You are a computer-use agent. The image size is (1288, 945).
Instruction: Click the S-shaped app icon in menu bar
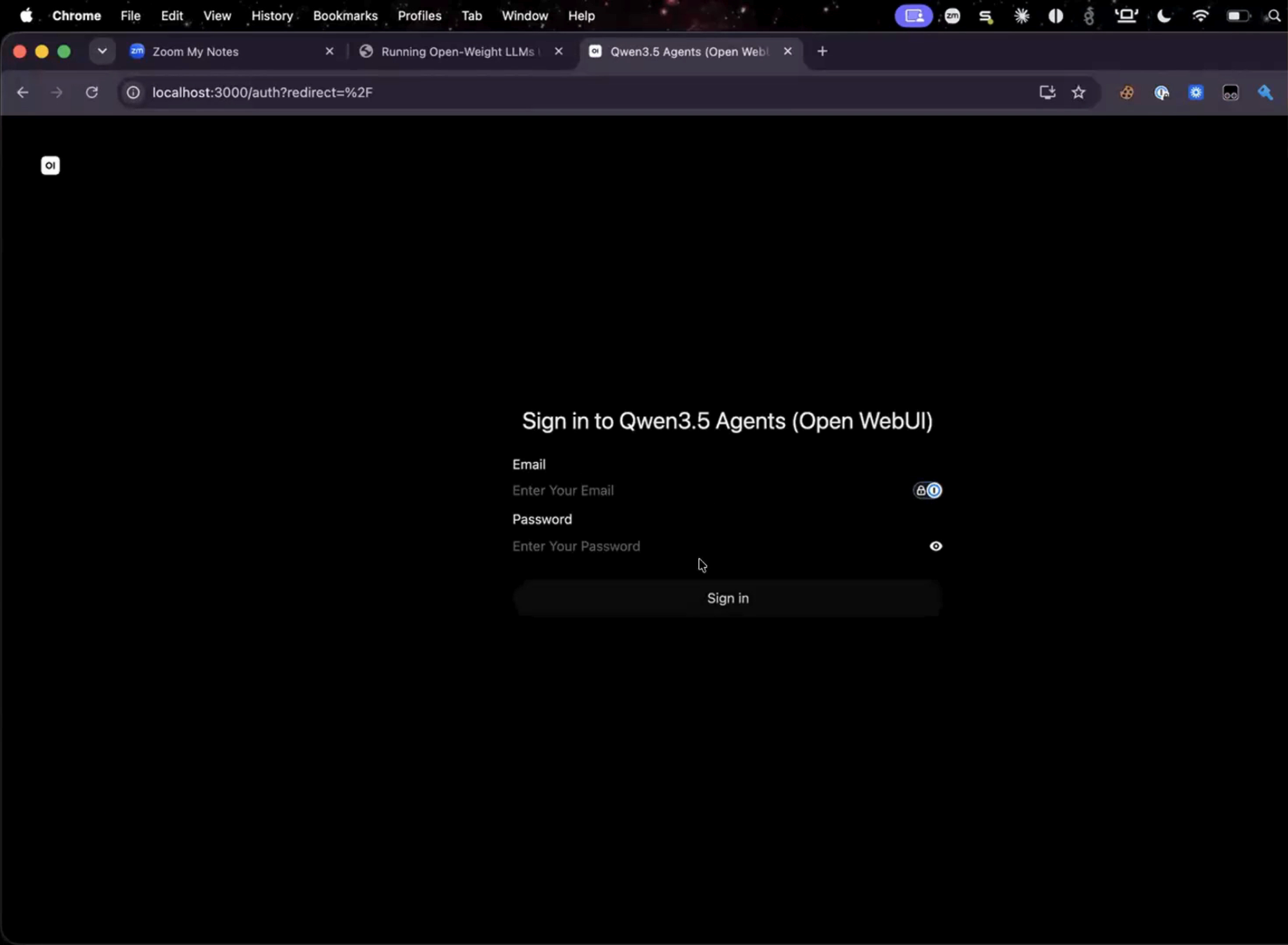tap(985, 16)
